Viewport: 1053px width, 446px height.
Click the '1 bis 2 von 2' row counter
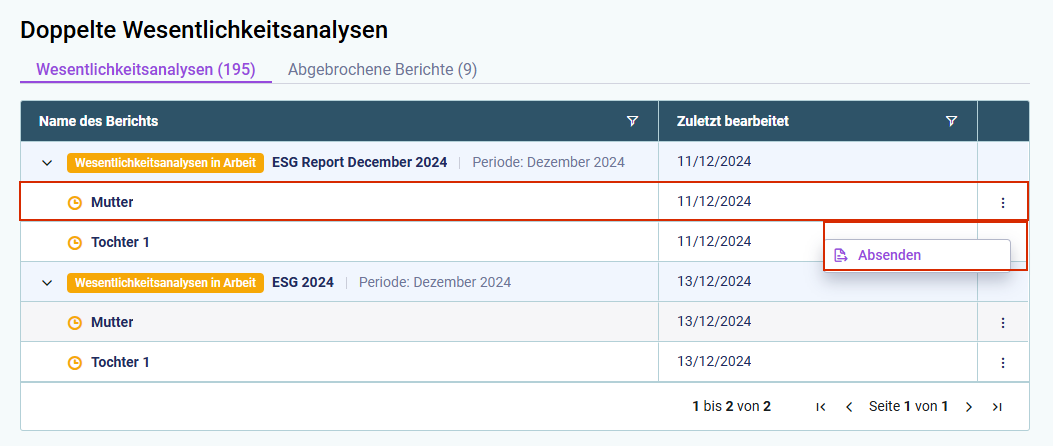(731, 406)
